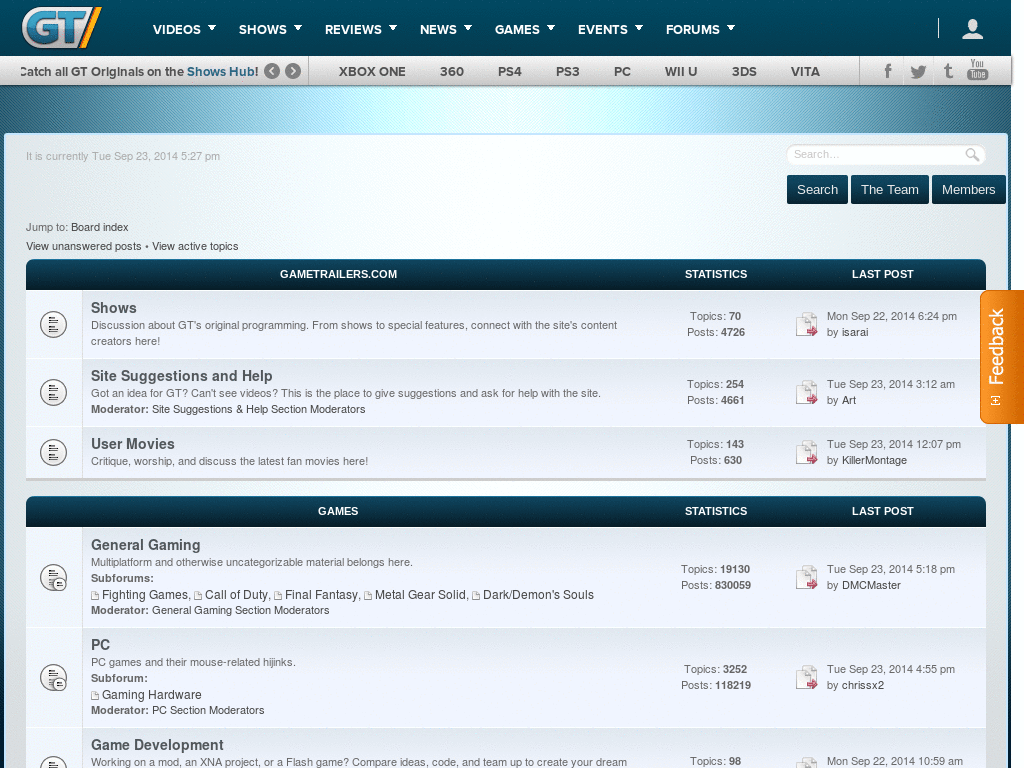
Task: Select the 360 platform tab
Action: 452,72
